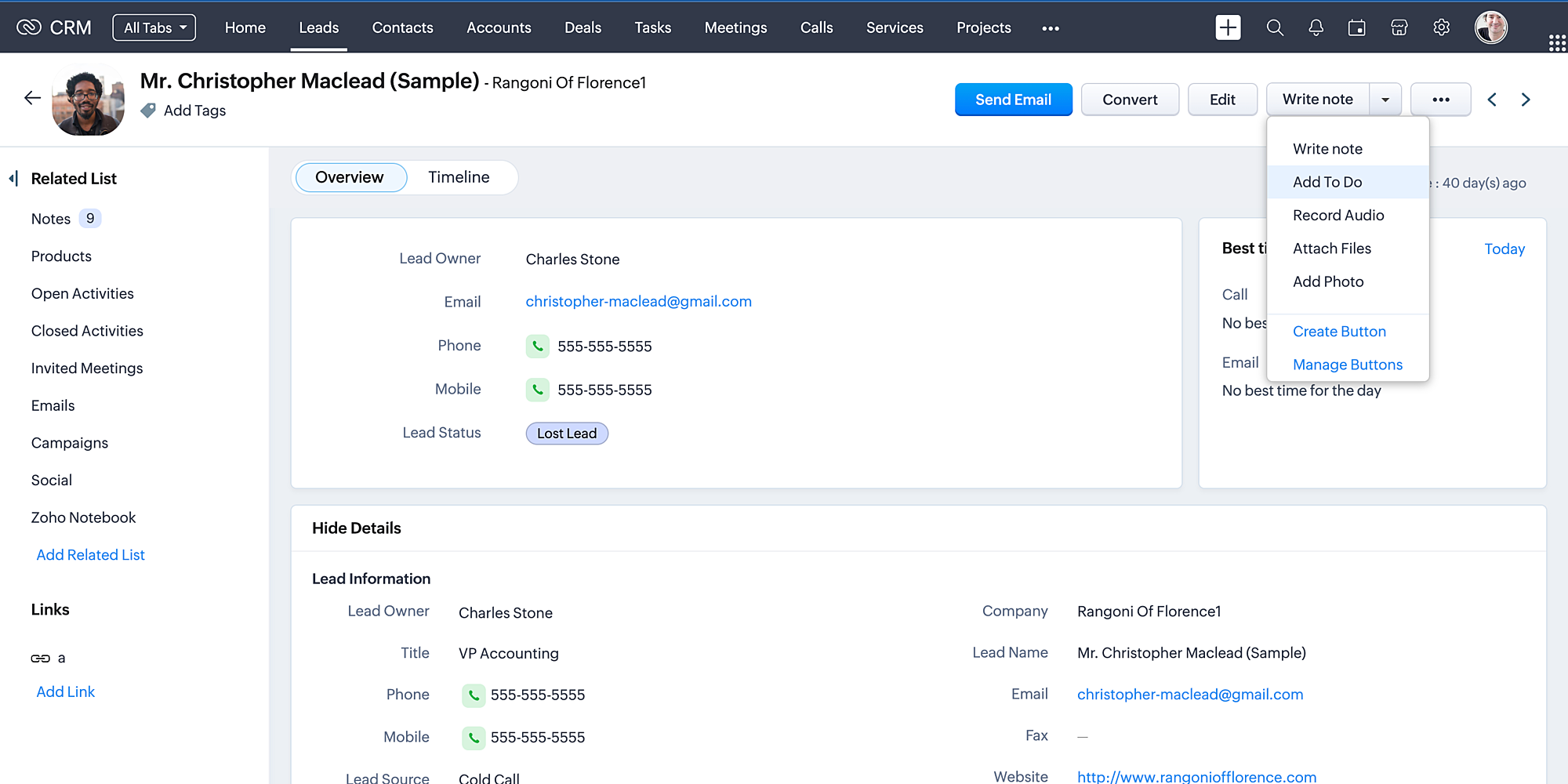Click the Send Email button
The image size is (1568, 784).
pyautogui.click(x=1013, y=100)
